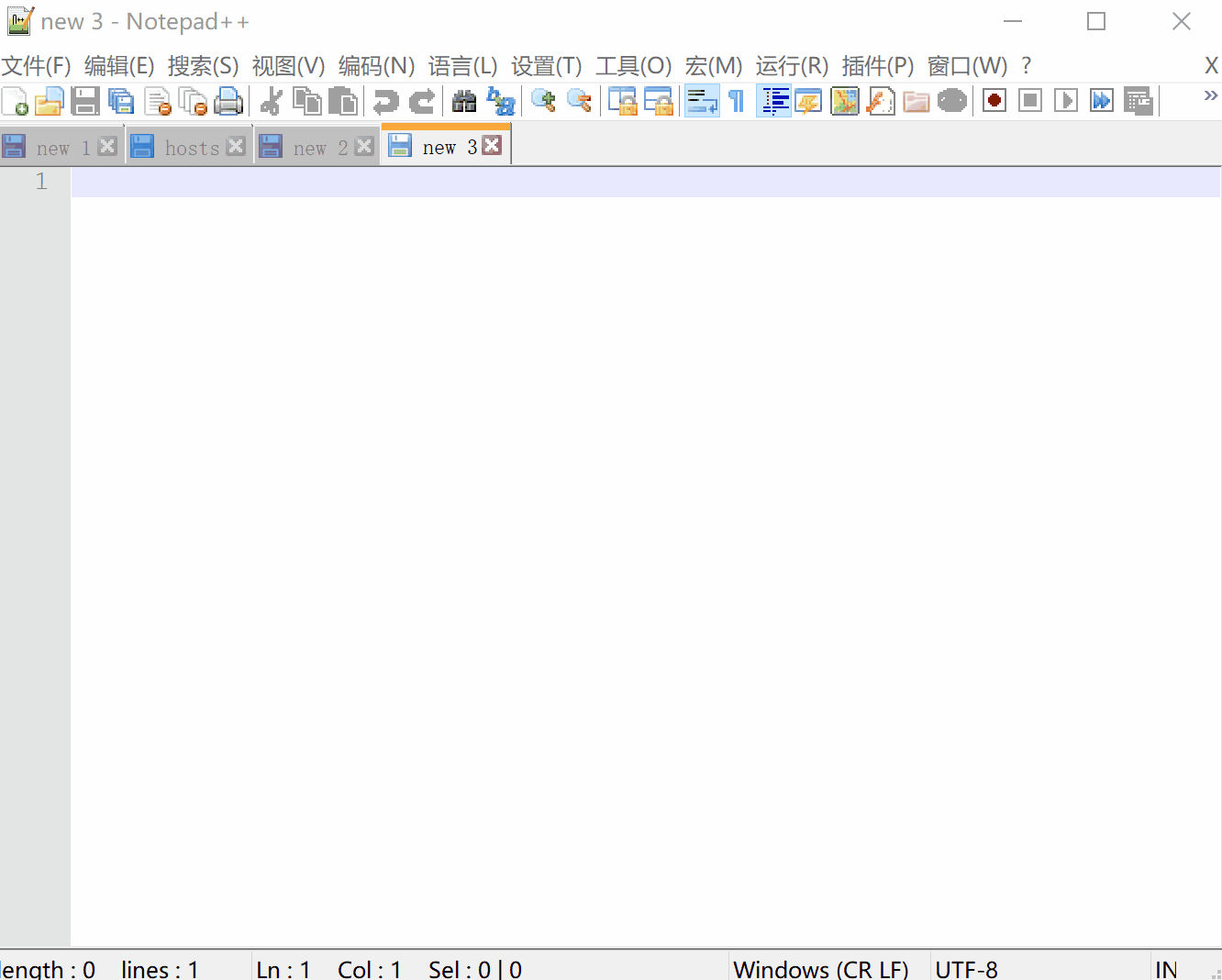Close the hosts tab
Image resolution: width=1222 pixels, height=980 pixels.
[237, 146]
